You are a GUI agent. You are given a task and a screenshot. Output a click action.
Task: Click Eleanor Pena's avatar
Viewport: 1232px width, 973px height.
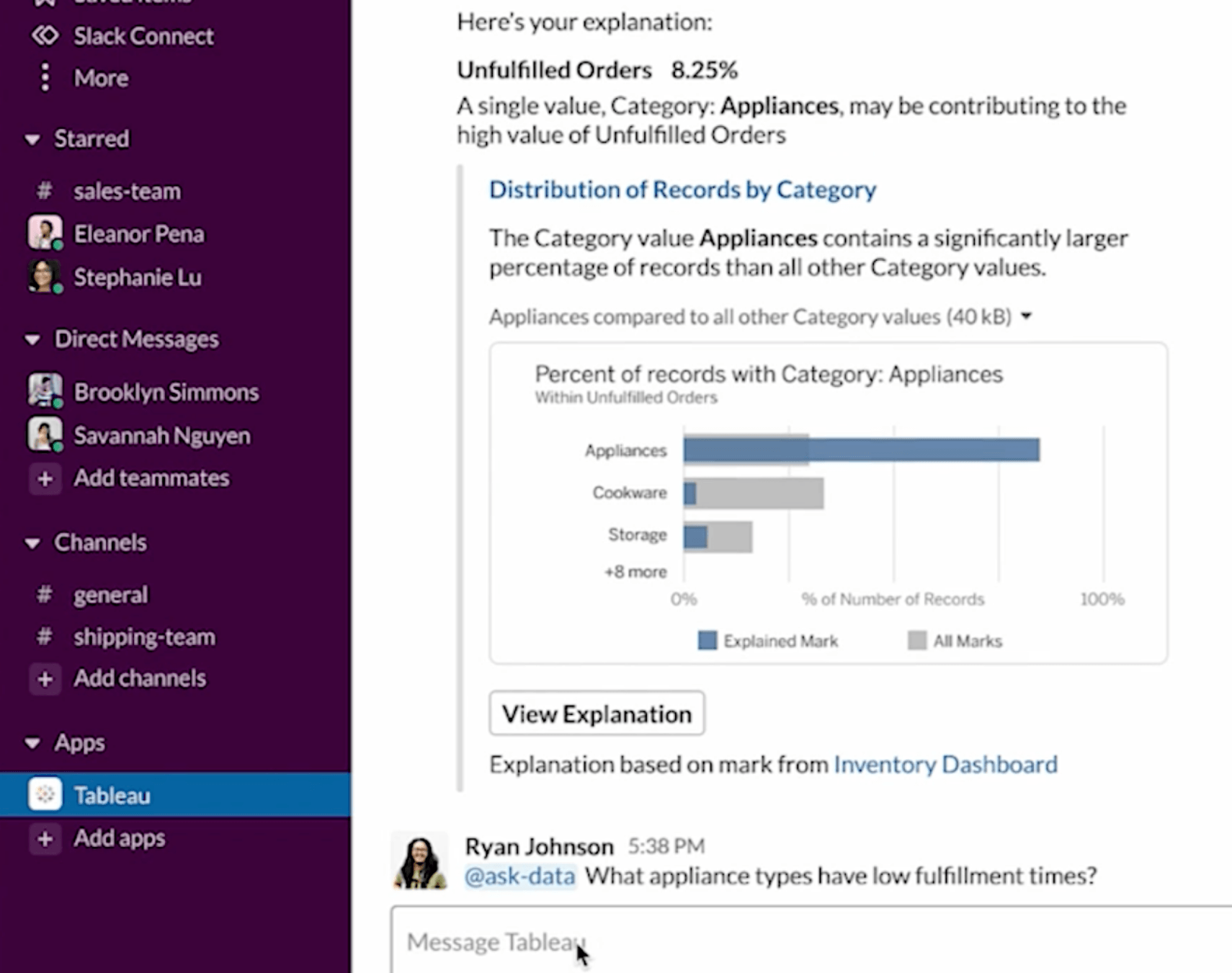(x=45, y=234)
